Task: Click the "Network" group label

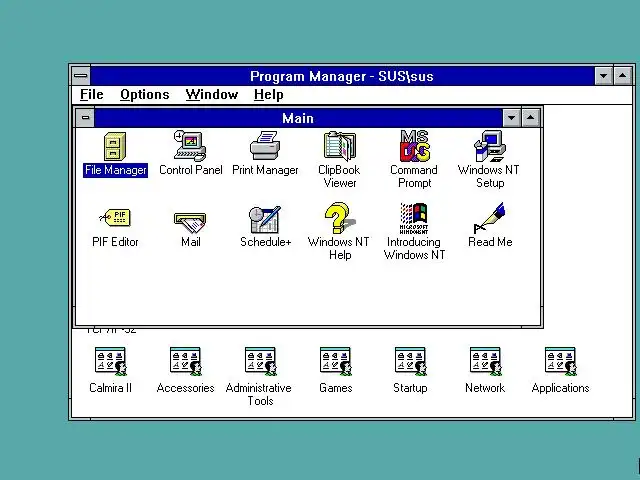Action: point(485,388)
